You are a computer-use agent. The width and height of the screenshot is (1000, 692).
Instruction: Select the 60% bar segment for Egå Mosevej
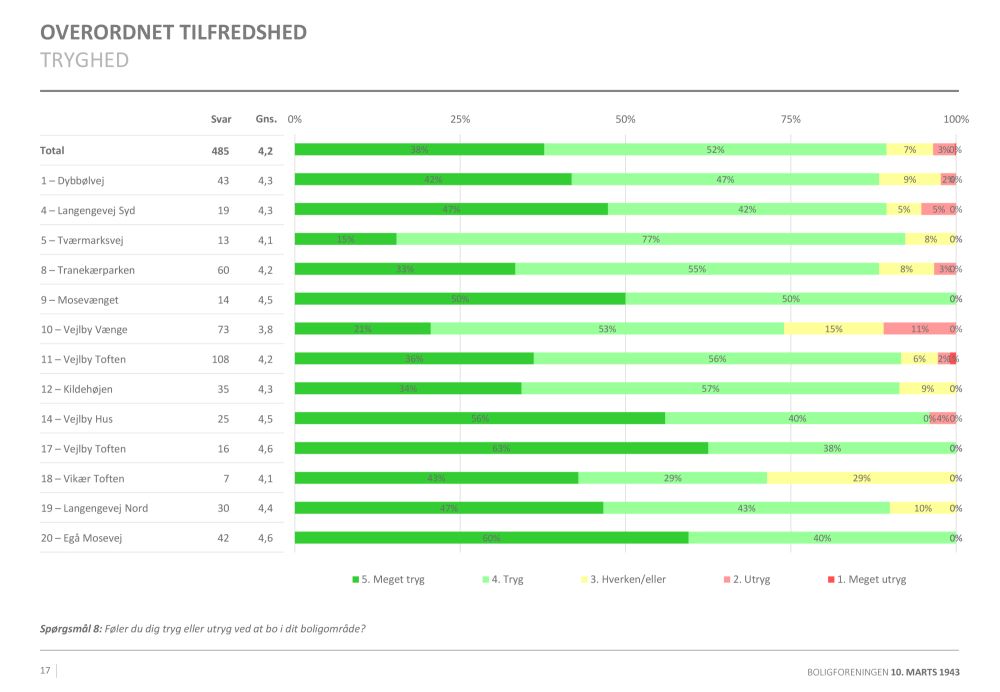(491, 538)
